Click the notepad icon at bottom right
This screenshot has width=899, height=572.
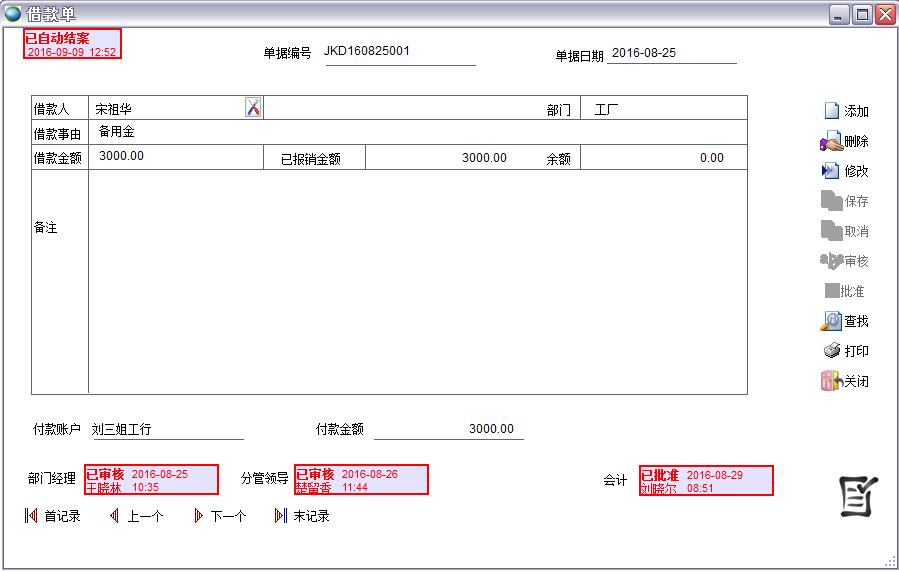click(858, 496)
